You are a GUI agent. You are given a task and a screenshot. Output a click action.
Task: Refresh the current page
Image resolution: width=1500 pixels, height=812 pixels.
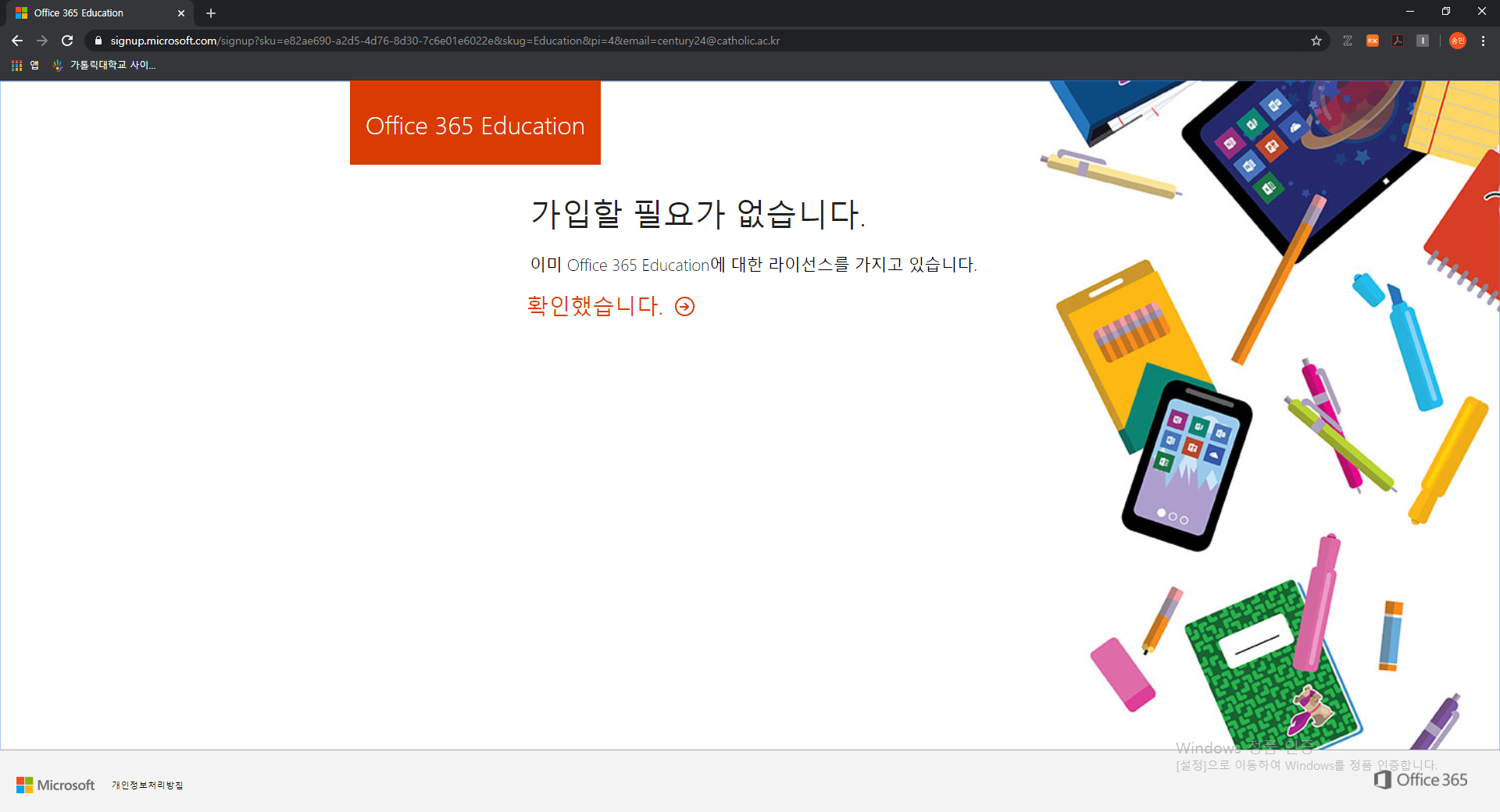(67, 41)
